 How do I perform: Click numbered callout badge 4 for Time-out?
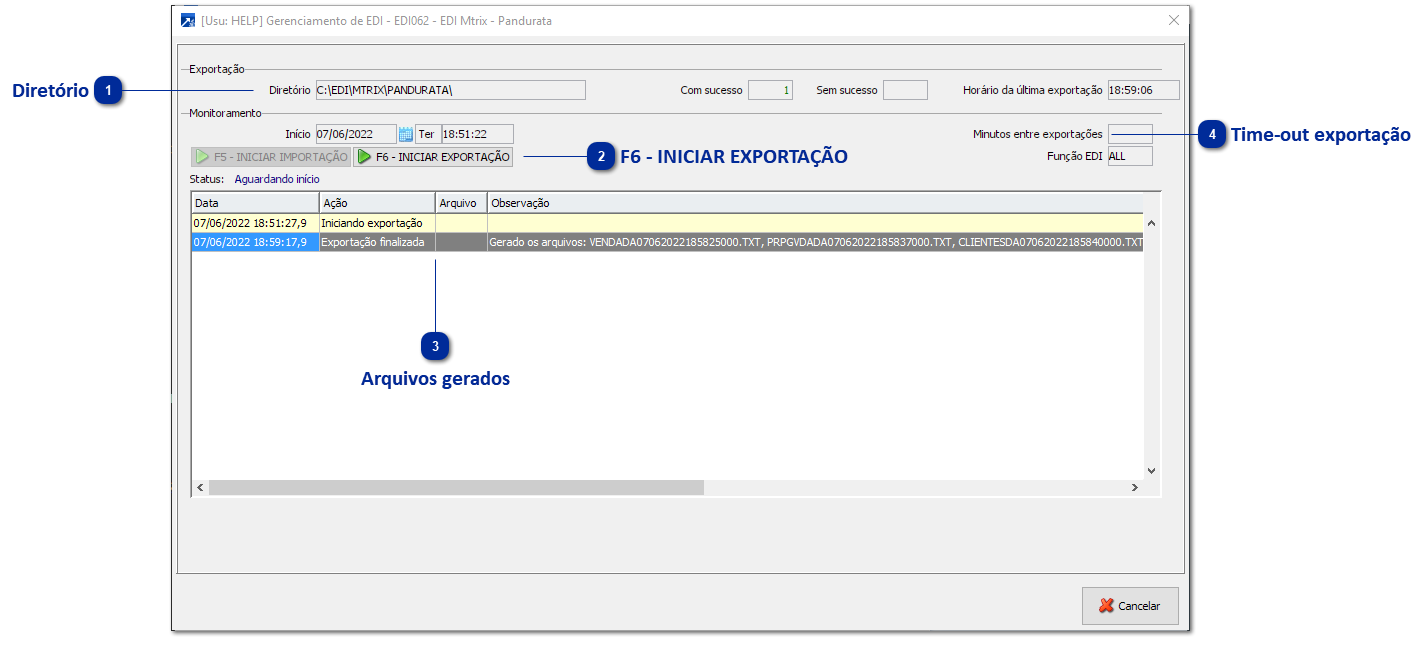coord(1212,134)
